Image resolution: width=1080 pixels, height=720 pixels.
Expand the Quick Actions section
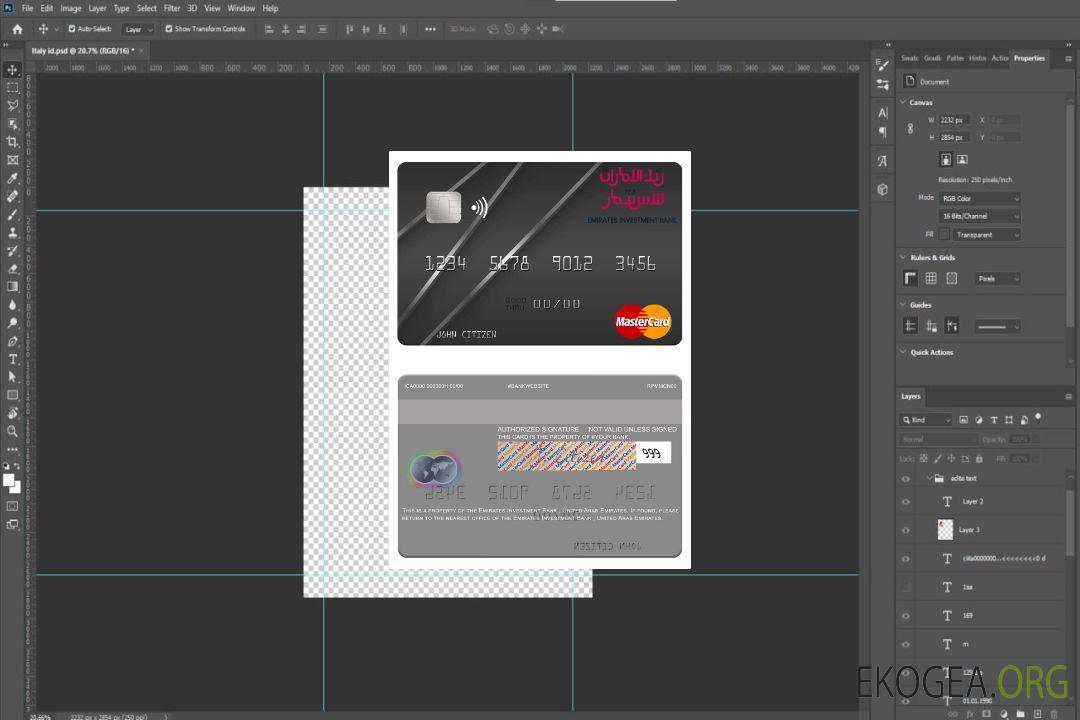(903, 352)
